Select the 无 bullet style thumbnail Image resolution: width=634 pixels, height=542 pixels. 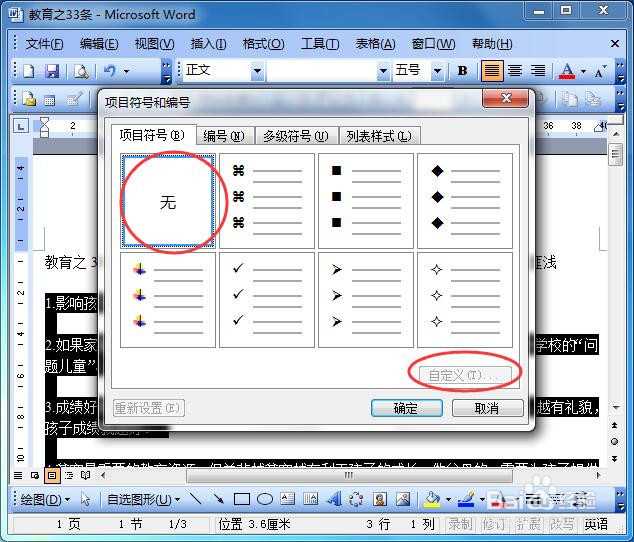click(x=168, y=201)
